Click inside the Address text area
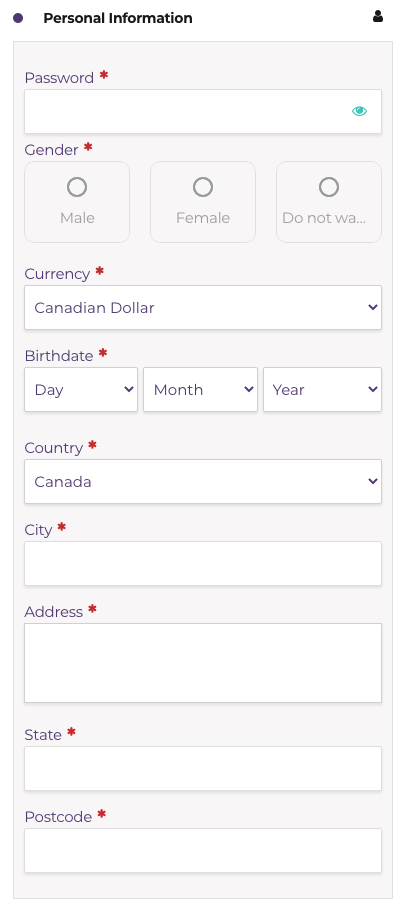 tap(203, 663)
